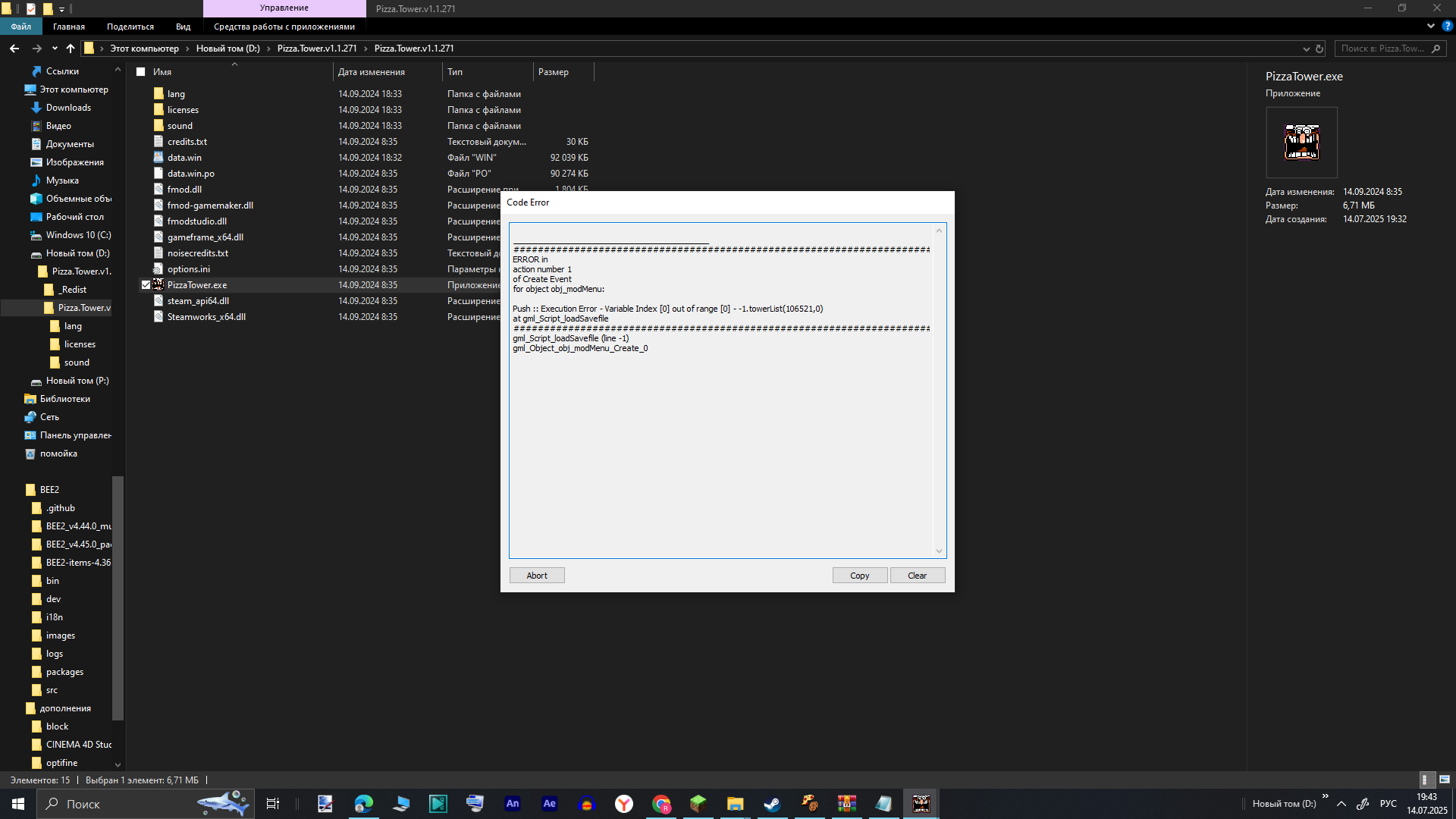Open the Файл menu
Screen dimensions: 1456x819
(20, 27)
